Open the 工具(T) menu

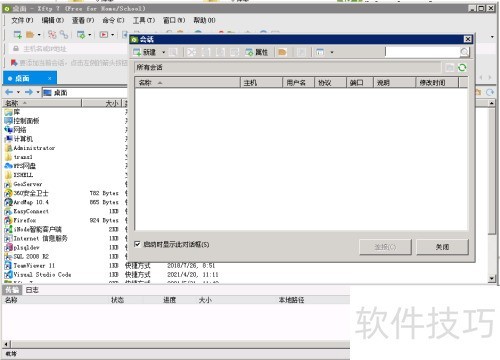144,20
